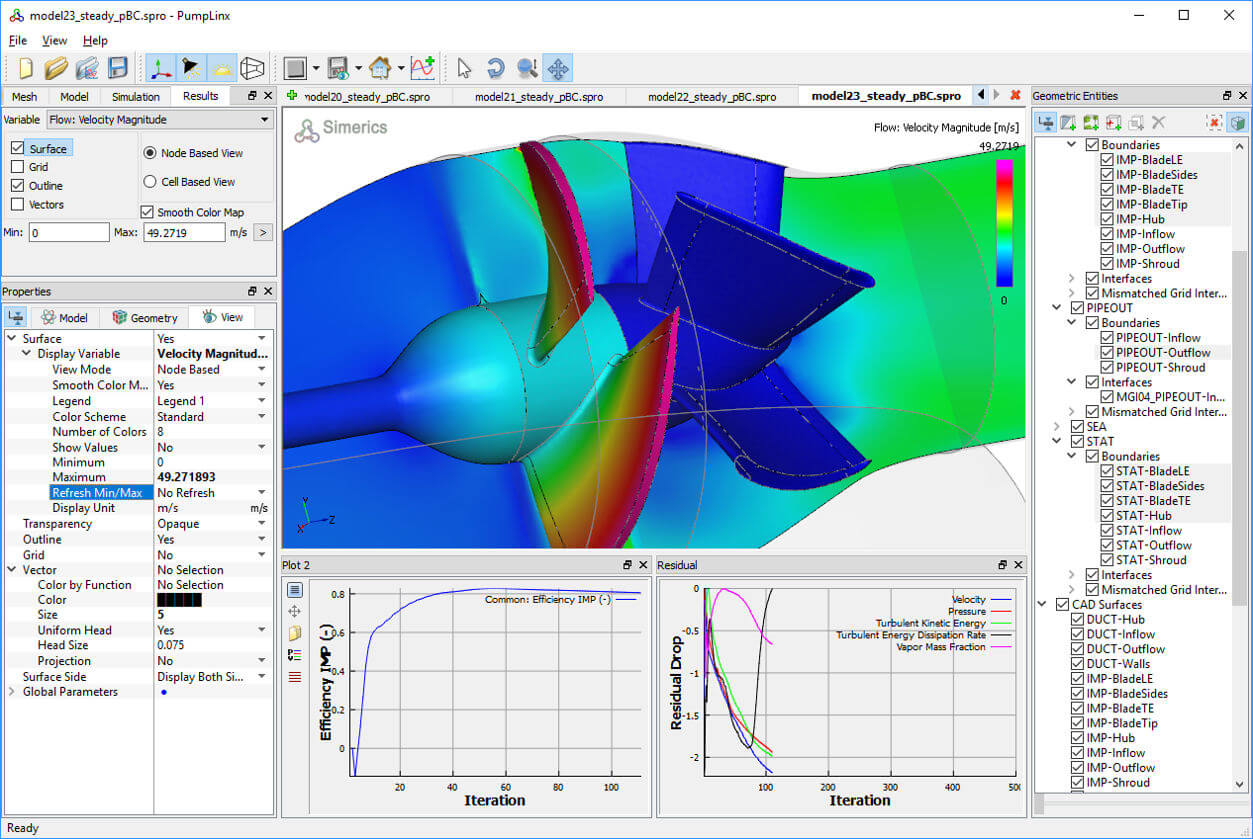Toggle the sun ambient light icon
Screen dimensions: 1253x839
click(x=222, y=68)
